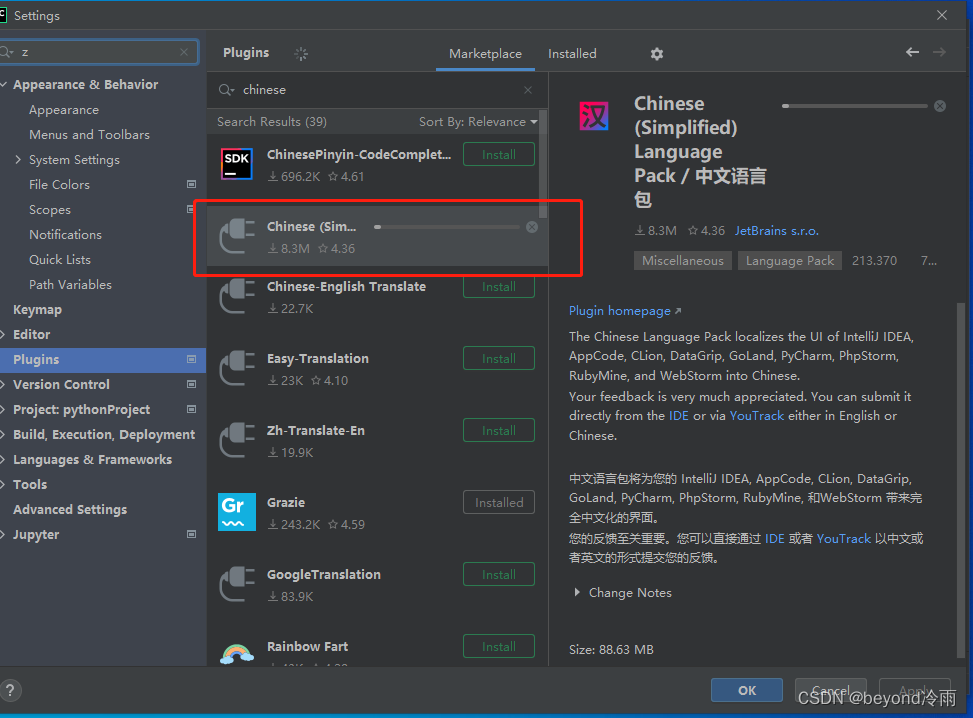Expand the Change Notes section
Viewport: 973px width, 718px height.
pos(577,593)
